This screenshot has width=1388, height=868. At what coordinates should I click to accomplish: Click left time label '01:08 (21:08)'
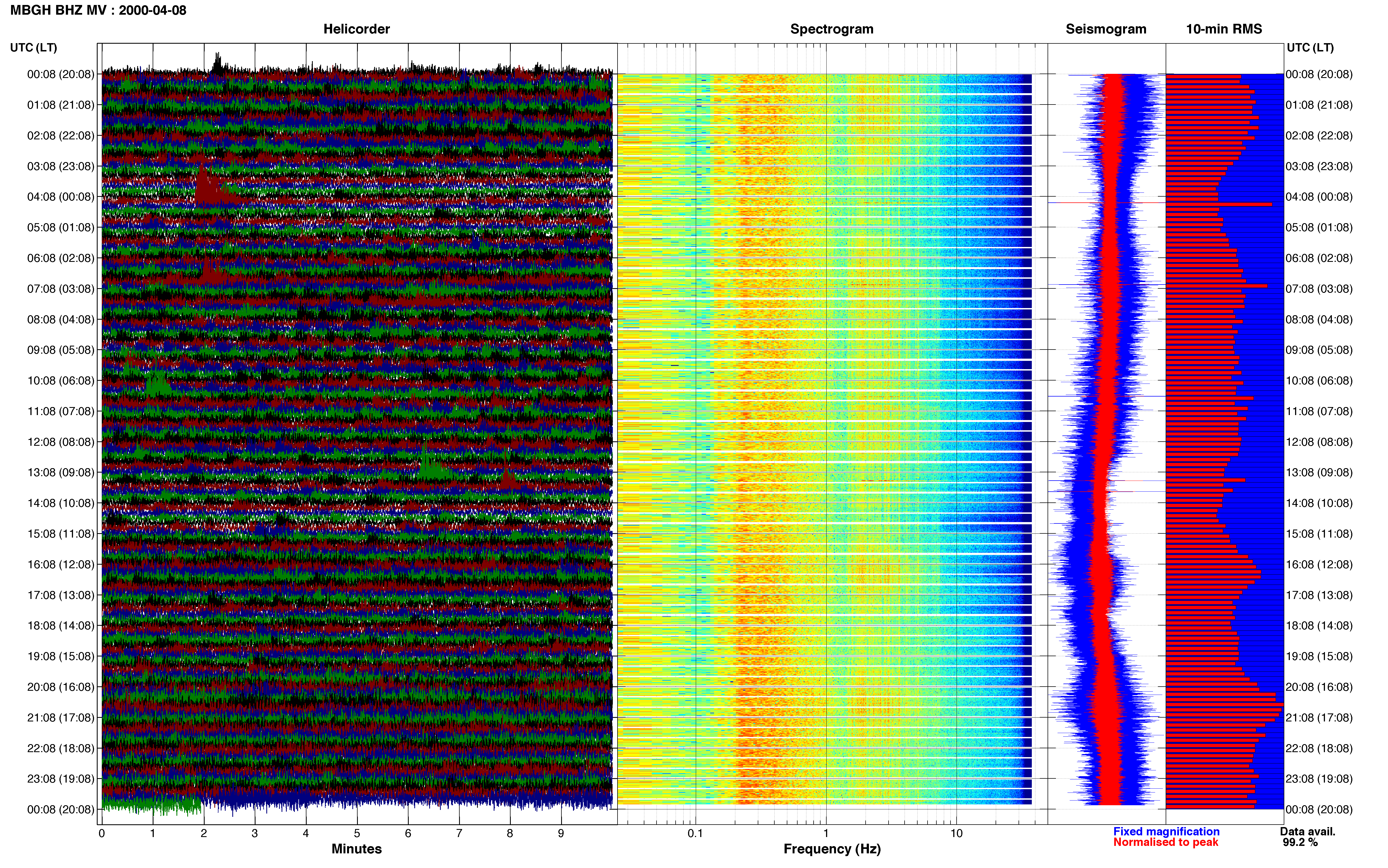(x=61, y=105)
